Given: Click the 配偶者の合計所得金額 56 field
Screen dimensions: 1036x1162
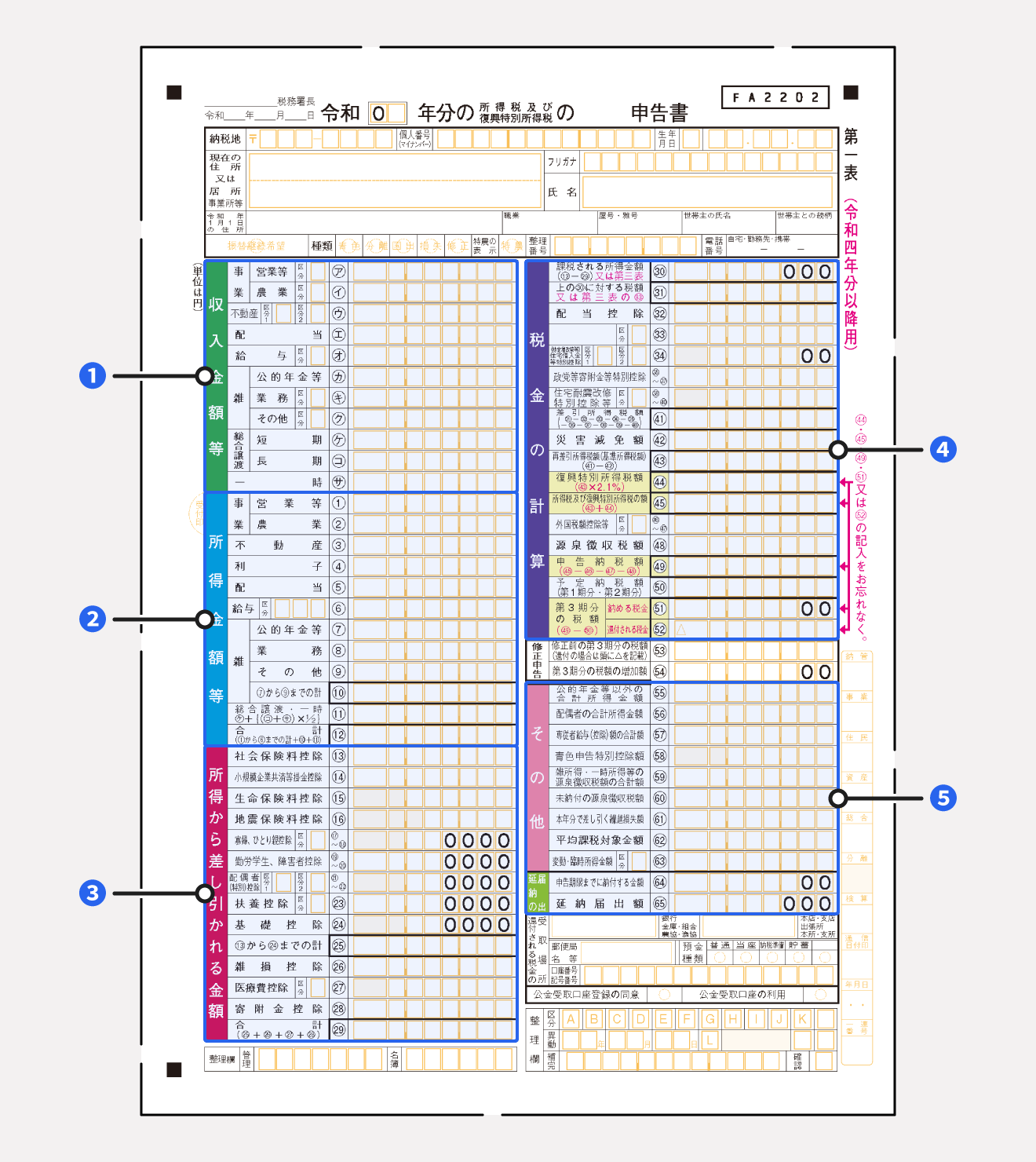Looking at the screenshot, I should click(755, 714).
